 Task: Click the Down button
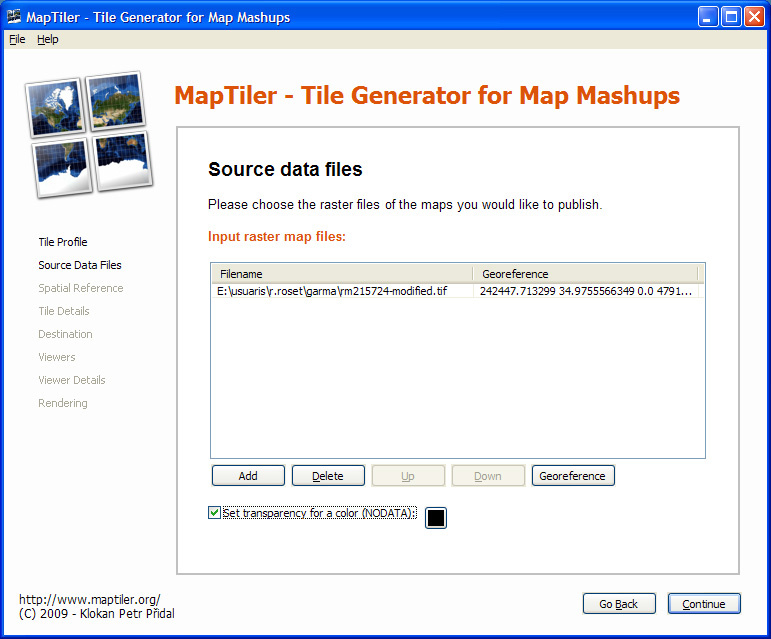(x=488, y=476)
